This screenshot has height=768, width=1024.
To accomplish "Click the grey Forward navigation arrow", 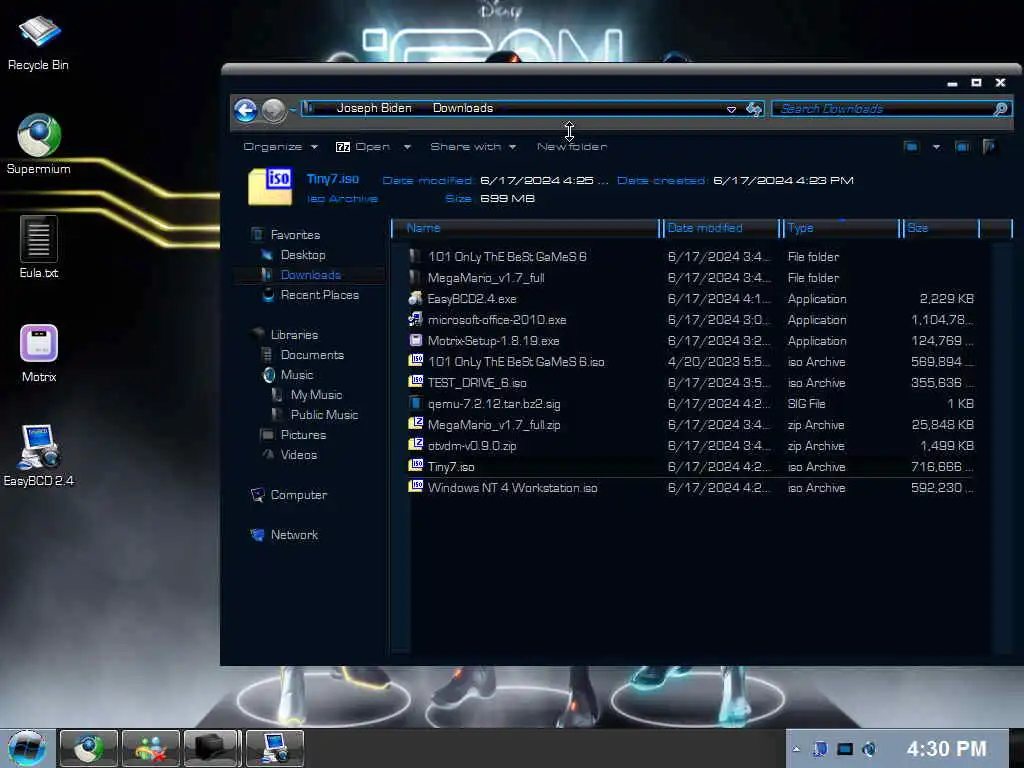I will [x=274, y=110].
